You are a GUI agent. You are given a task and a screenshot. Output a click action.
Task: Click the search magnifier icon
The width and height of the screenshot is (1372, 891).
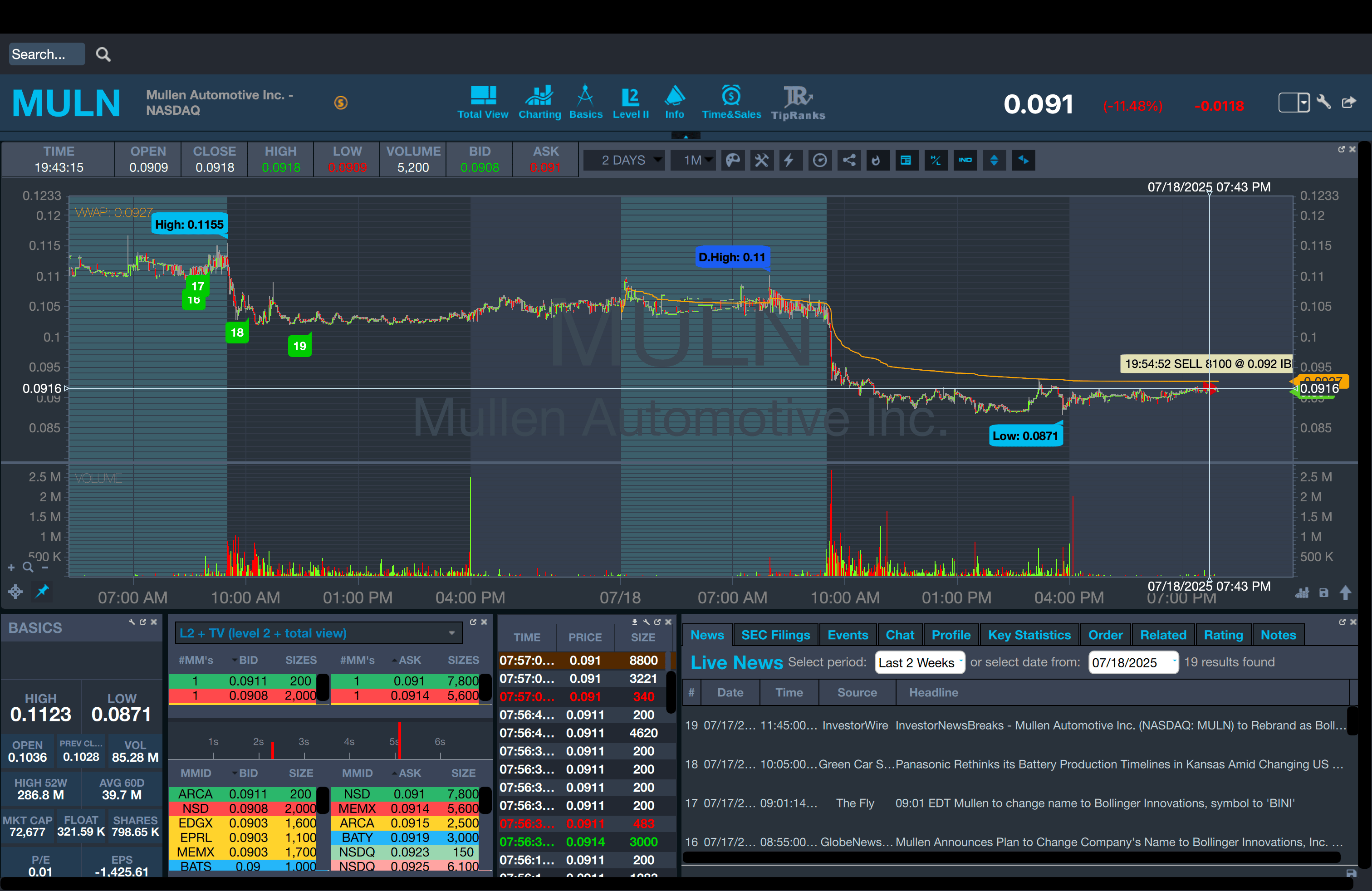pos(103,54)
